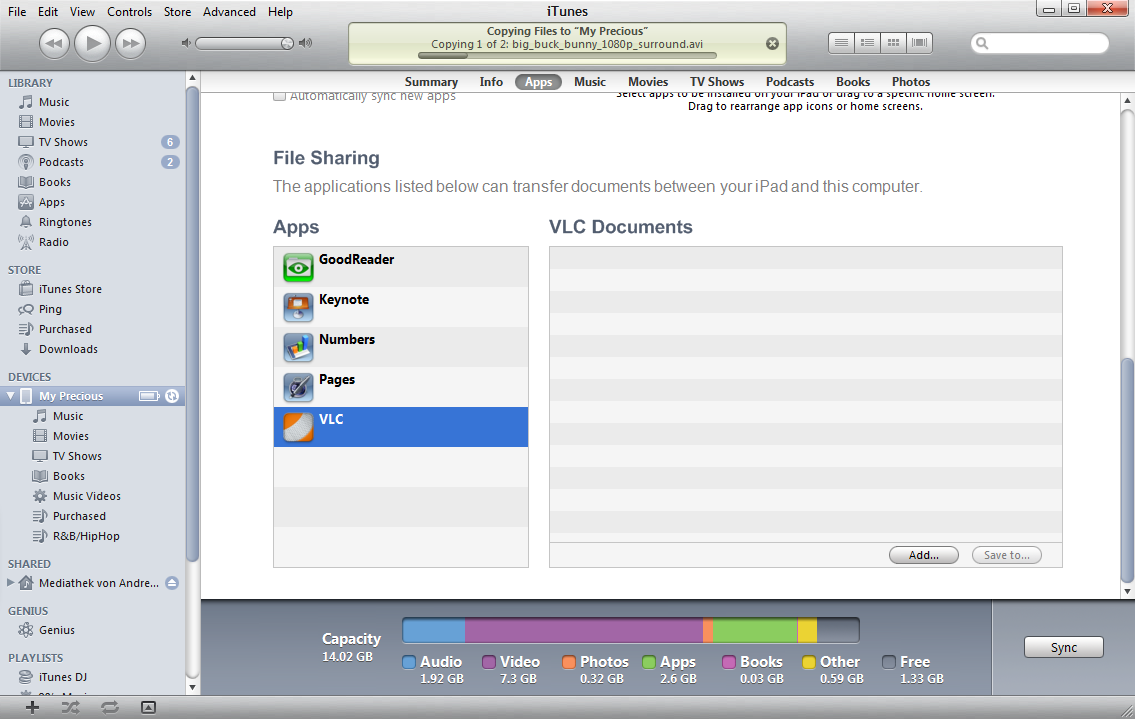This screenshot has width=1135, height=719.
Task: Toggle Automatically sync new apps
Action: pos(279,95)
